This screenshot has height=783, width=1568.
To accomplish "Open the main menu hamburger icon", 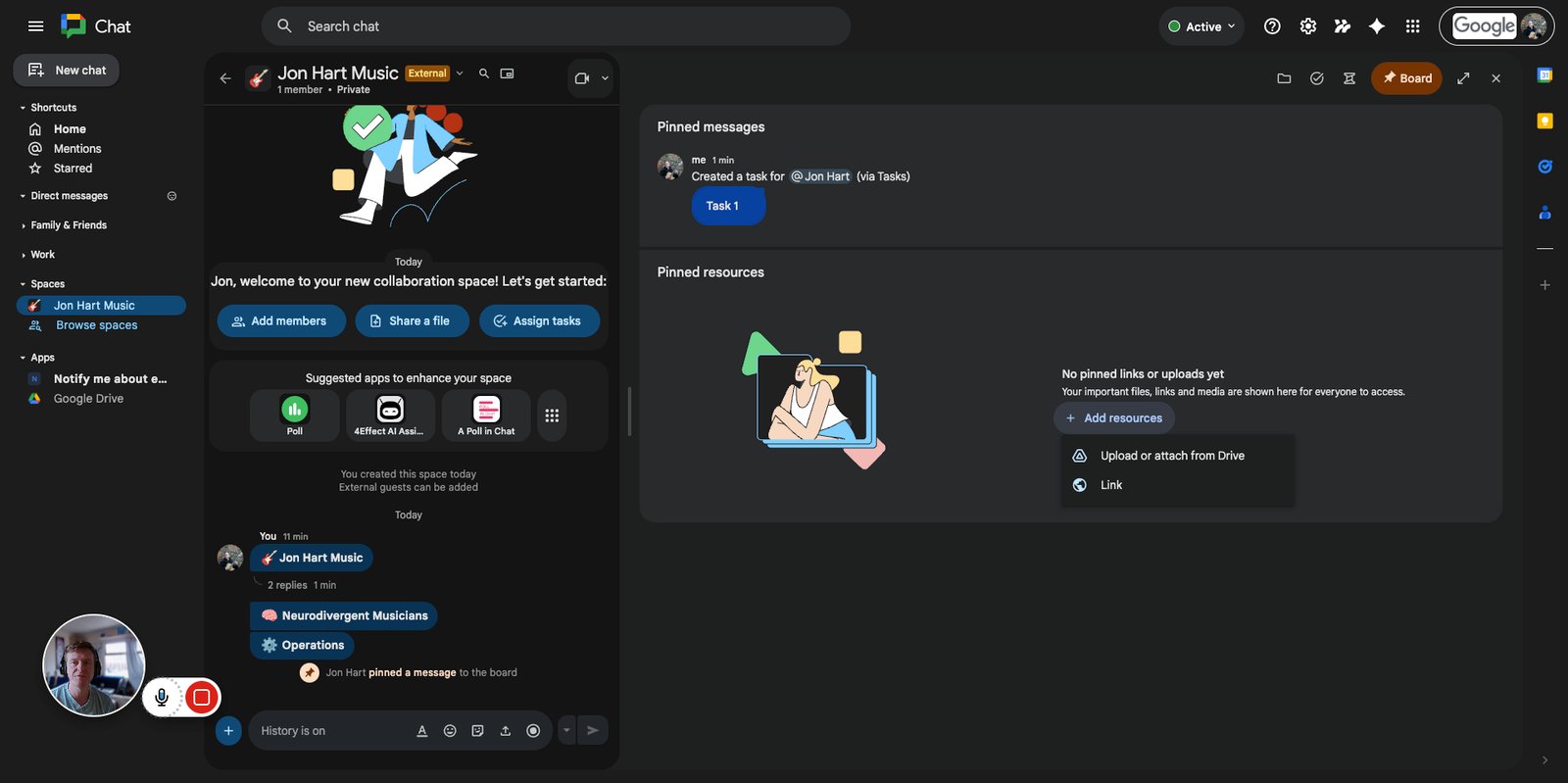I will (x=36, y=26).
